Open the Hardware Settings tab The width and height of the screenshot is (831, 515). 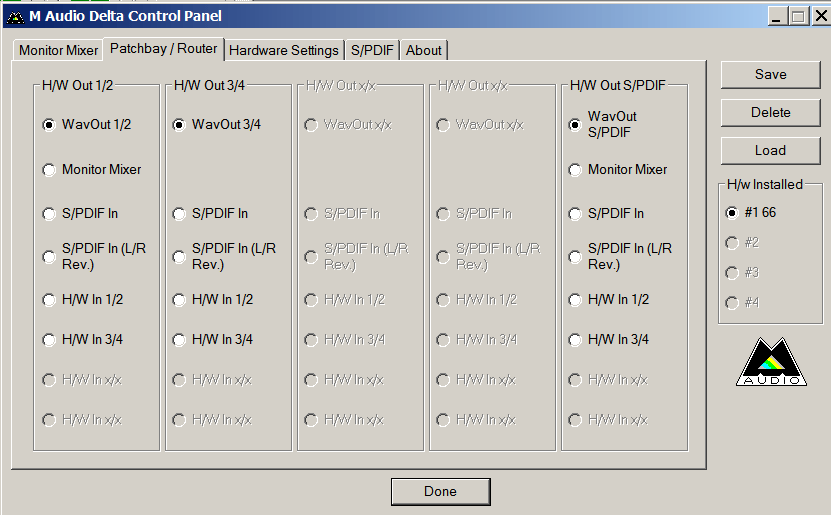pyautogui.click(x=284, y=50)
